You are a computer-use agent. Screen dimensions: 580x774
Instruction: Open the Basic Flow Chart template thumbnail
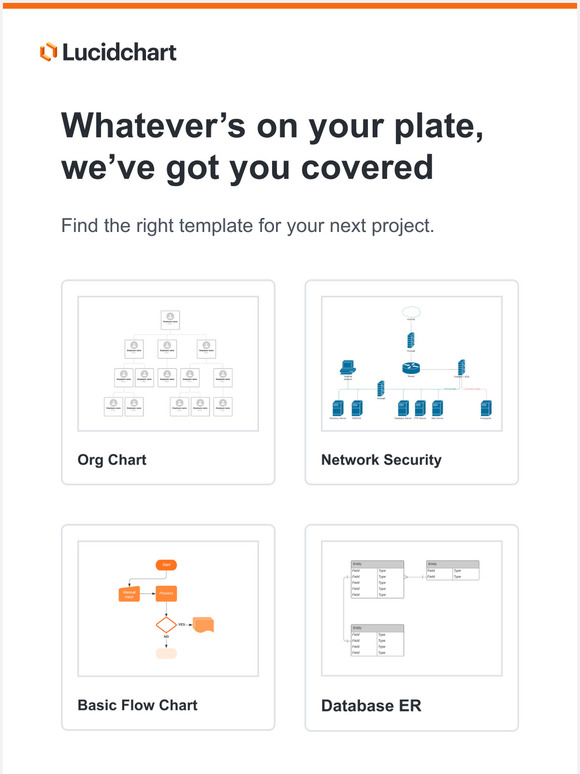168,608
